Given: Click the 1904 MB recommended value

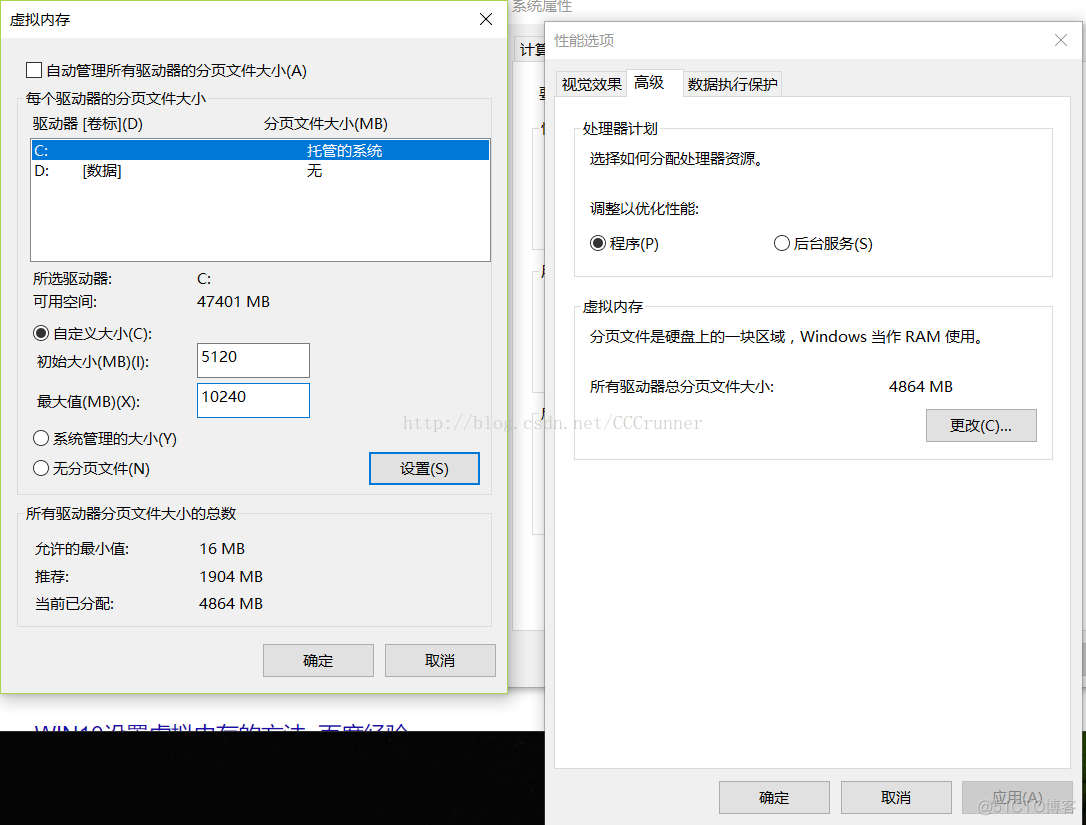Looking at the screenshot, I should click(x=231, y=576).
